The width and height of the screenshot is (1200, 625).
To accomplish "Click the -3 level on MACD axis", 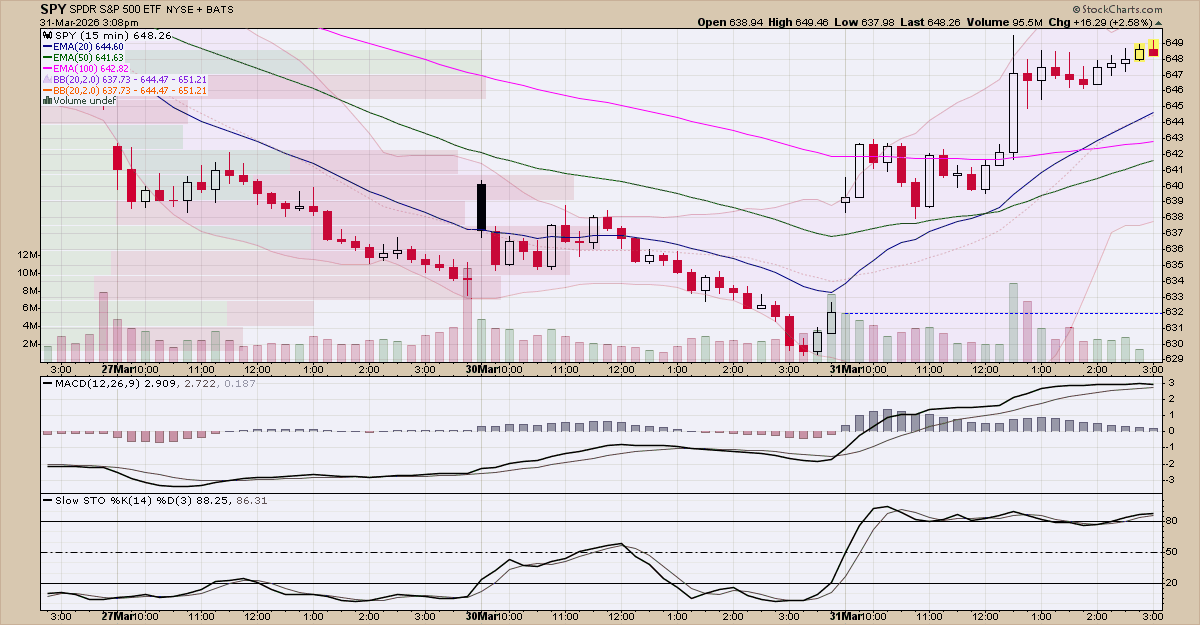I will tap(1170, 479).
